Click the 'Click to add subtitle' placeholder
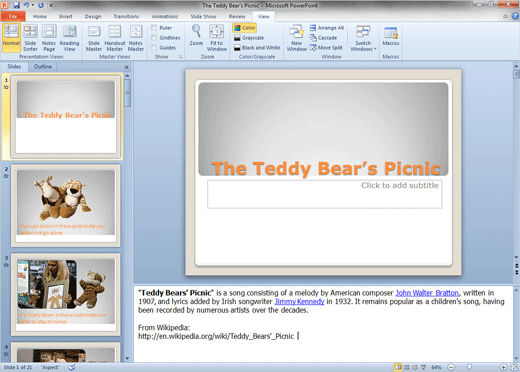This screenshot has width=520, height=372. point(324,194)
